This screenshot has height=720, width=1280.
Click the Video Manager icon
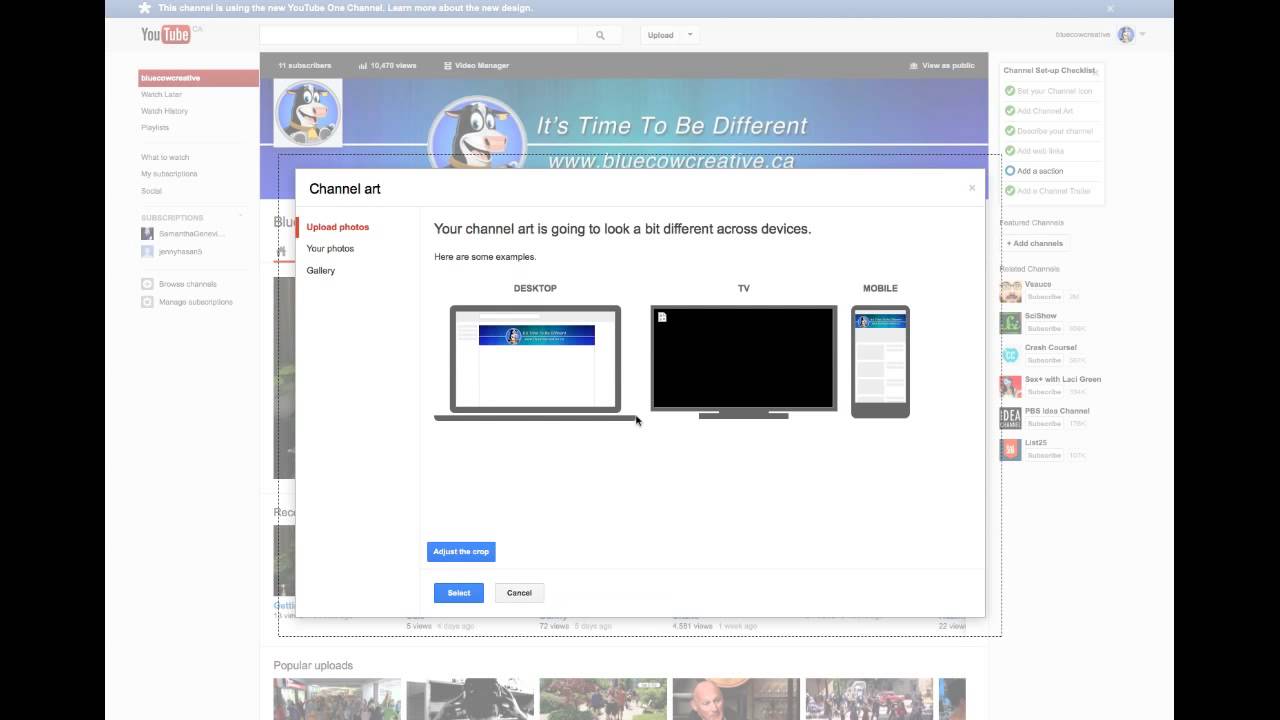448,65
